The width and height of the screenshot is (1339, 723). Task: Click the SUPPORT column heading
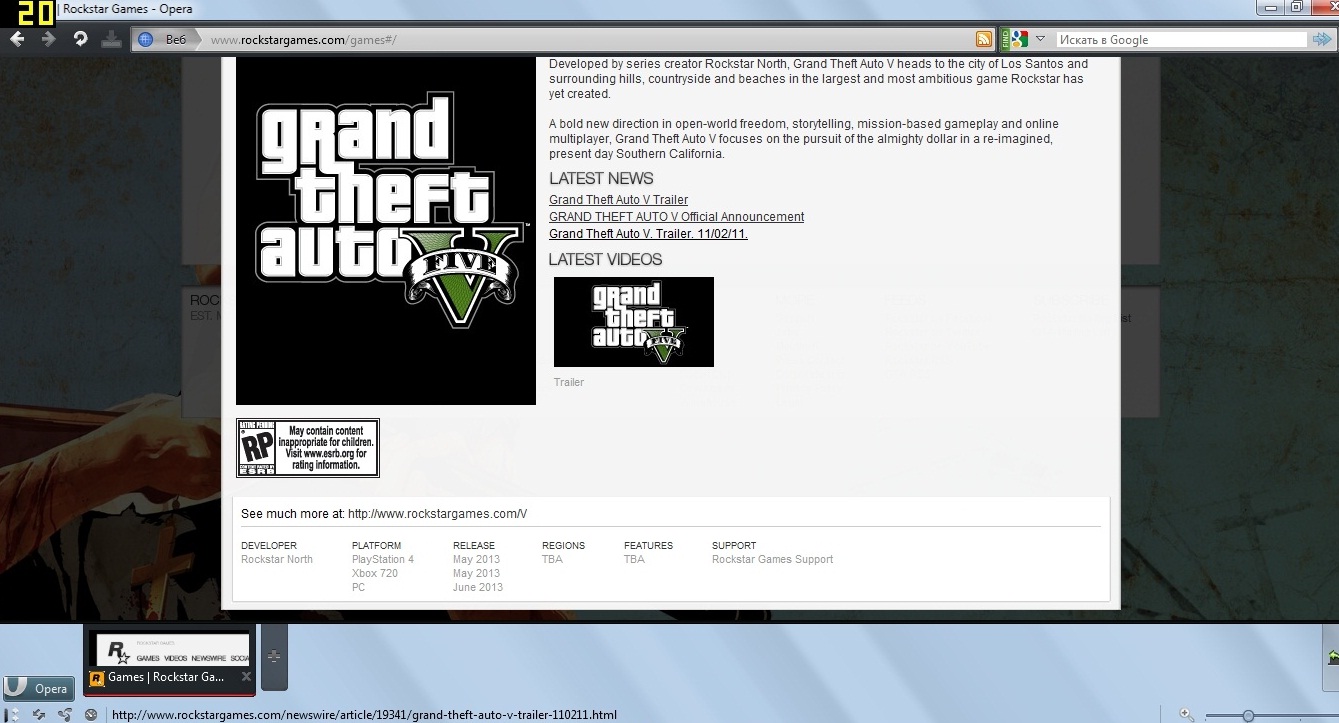[x=734, y=546]
